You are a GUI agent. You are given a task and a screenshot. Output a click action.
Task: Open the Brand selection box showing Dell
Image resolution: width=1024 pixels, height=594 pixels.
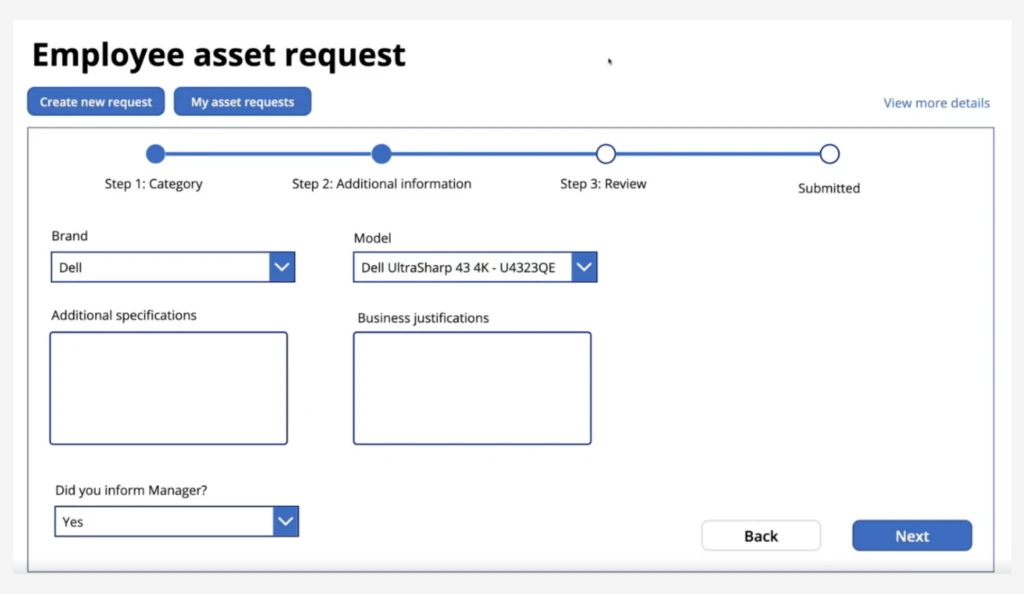160,267
